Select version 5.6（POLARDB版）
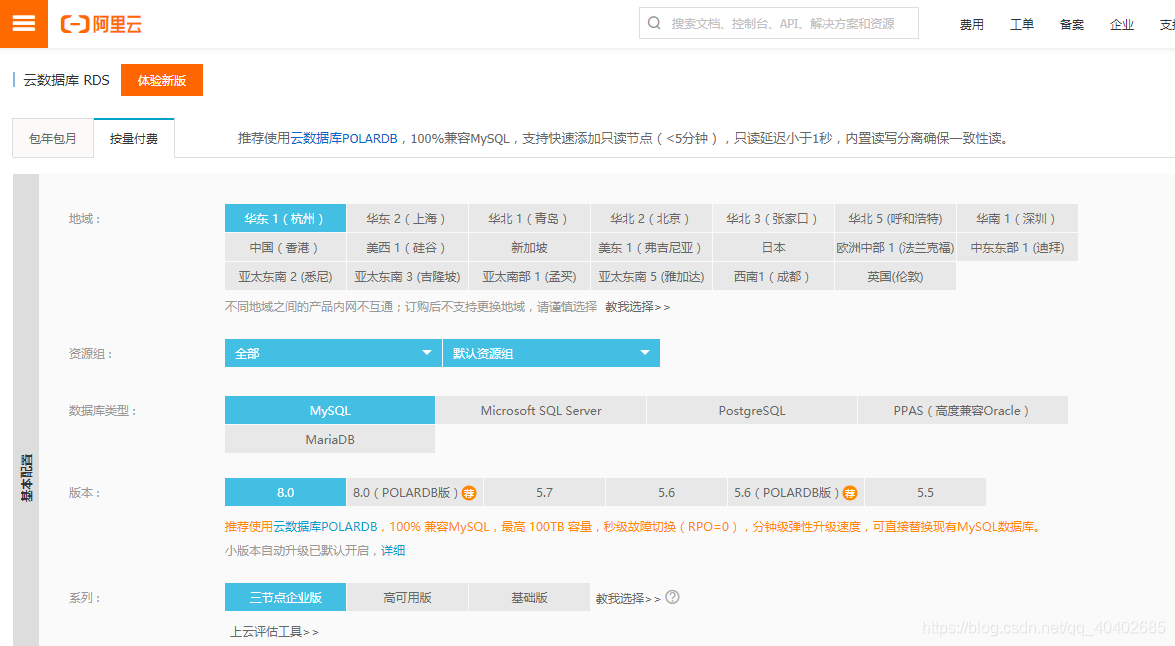 pyautogui.click(x=795, y=492)
